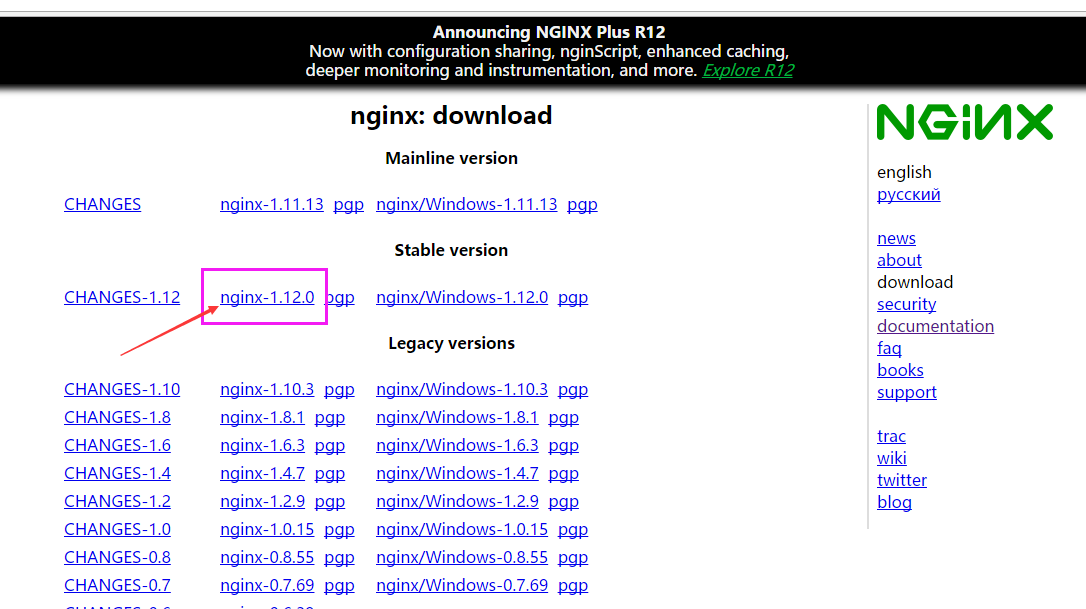The width and height of the screenshot is (1086, 609).
Task: Open pgp signature for nginx/Windows-1.6.3
Action: click(x=564, y=446)
